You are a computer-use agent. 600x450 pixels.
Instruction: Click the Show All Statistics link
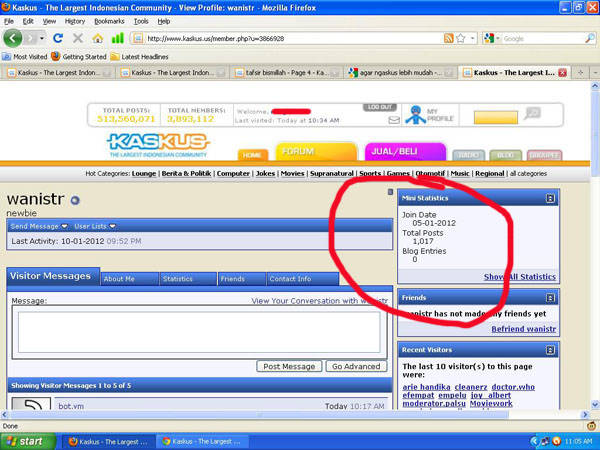coord(520,277)
